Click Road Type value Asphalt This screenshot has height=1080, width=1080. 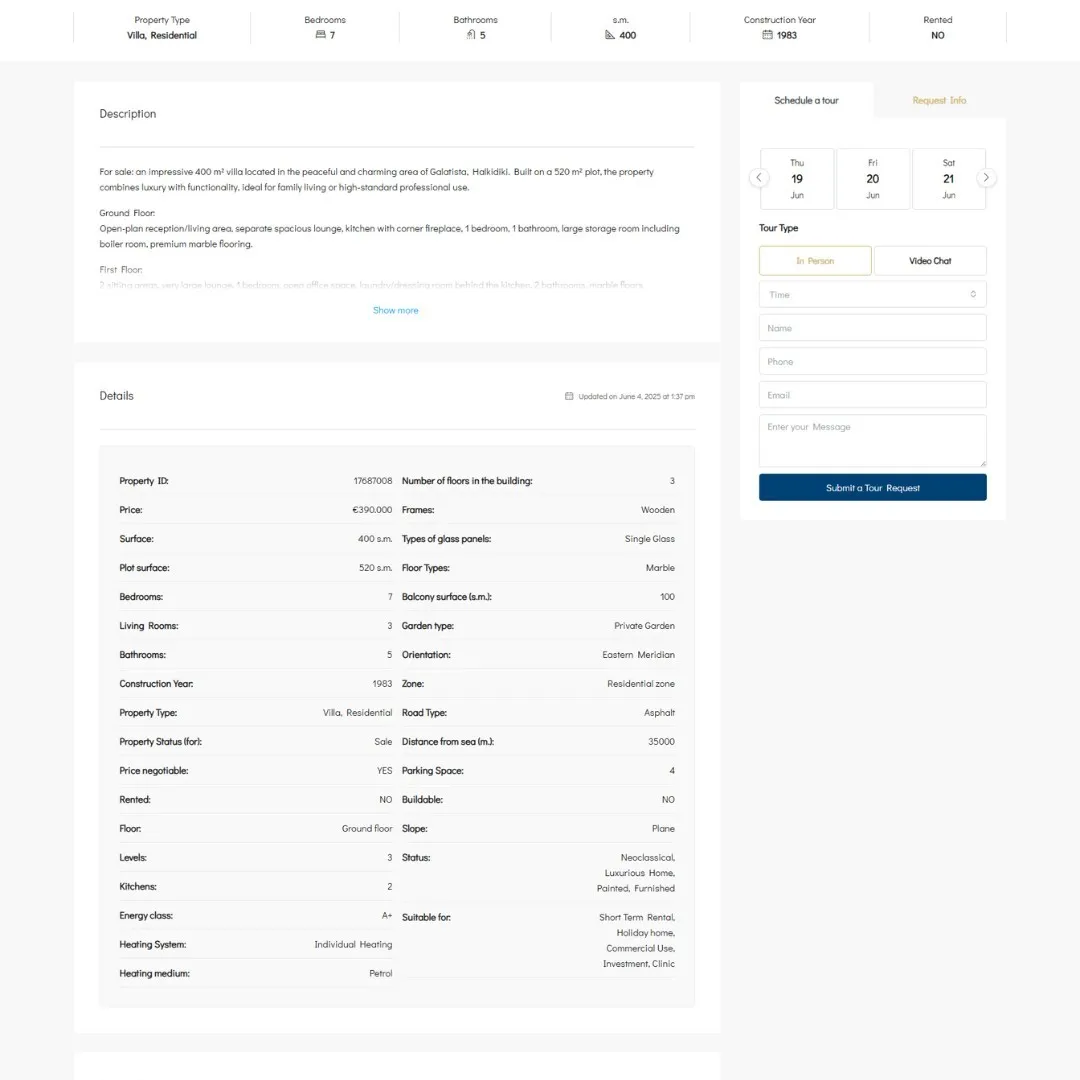pos(659,712)
